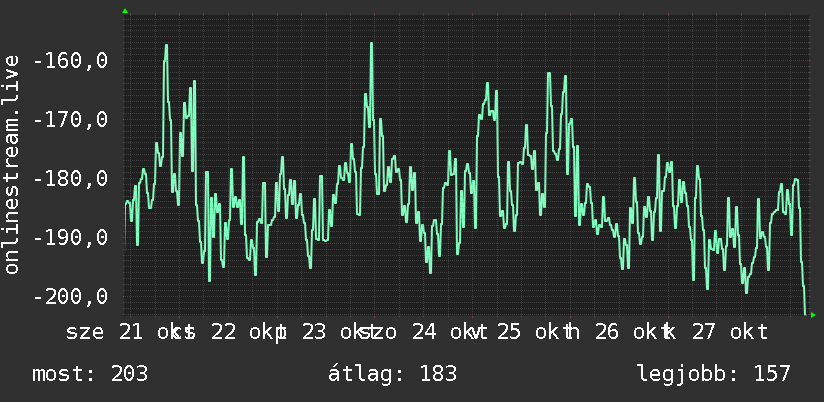Click the -160,0 y-axis label
This screenshot has height=402, width=824.
pyautogui.click(x=70, y=61)
